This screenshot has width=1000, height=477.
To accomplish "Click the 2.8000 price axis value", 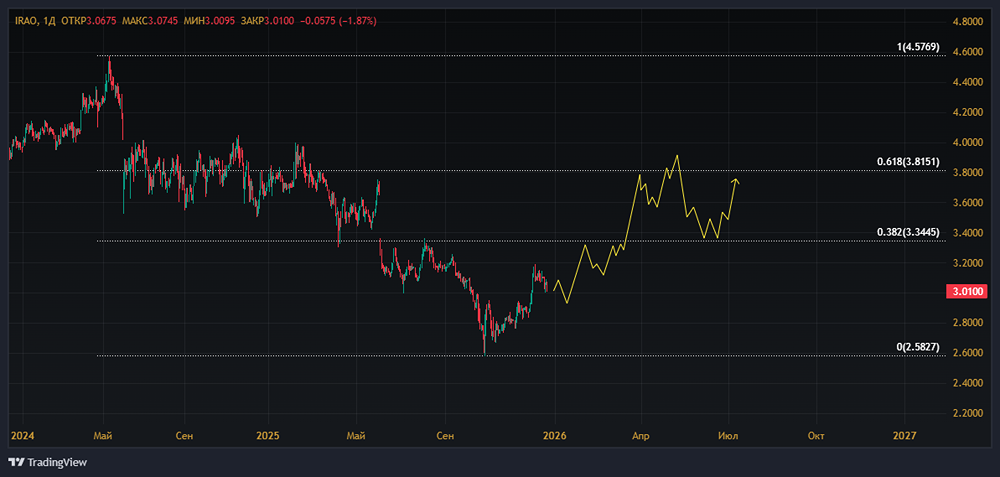I will pos(966,323).
